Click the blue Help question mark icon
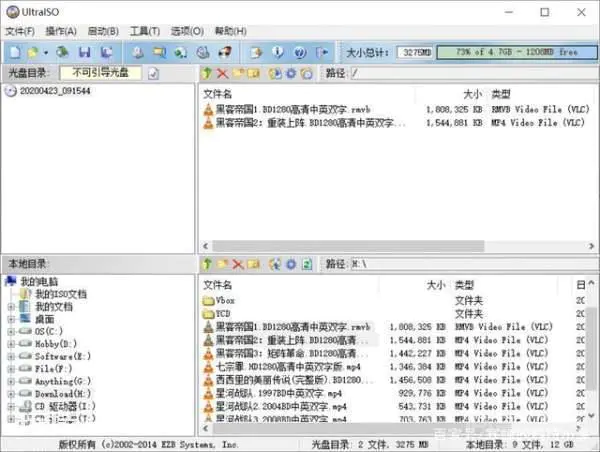This screenshot has height=452, width=600. point(300,52)
